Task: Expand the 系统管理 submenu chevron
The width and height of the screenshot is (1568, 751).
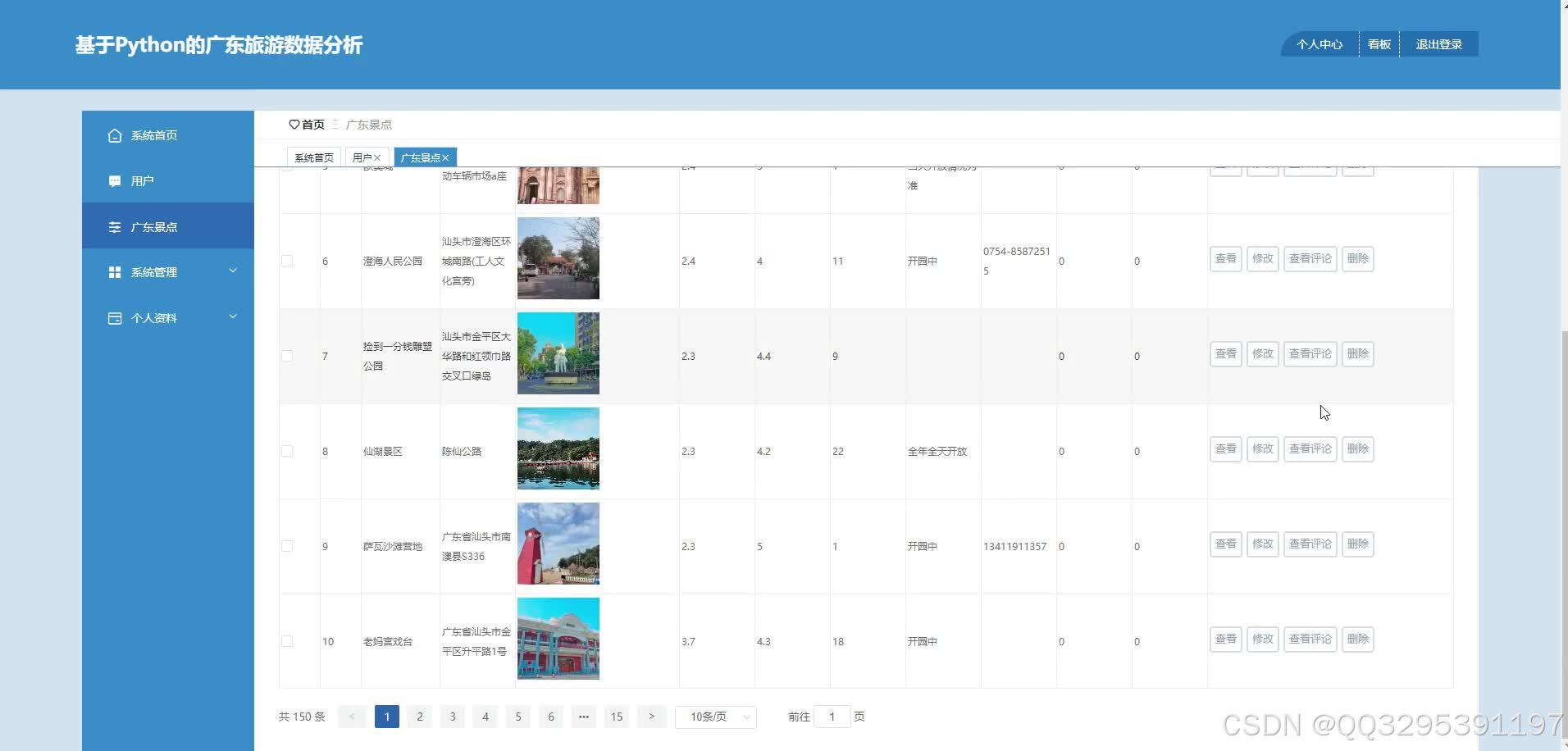Action: point(233,271)
